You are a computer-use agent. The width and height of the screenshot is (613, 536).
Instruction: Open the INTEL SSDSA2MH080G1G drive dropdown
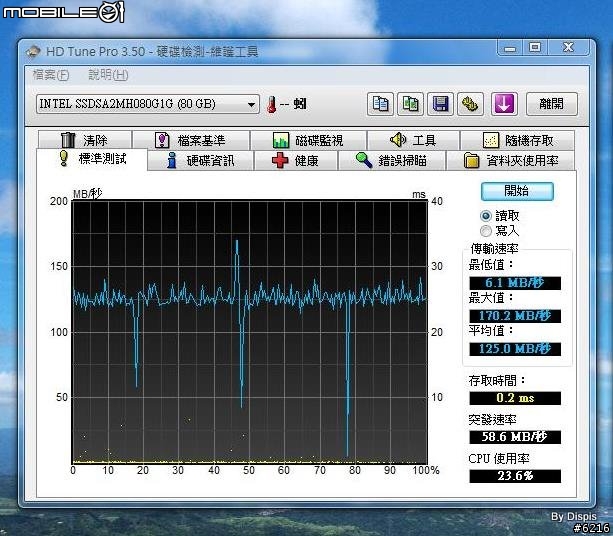coord(148,104)
